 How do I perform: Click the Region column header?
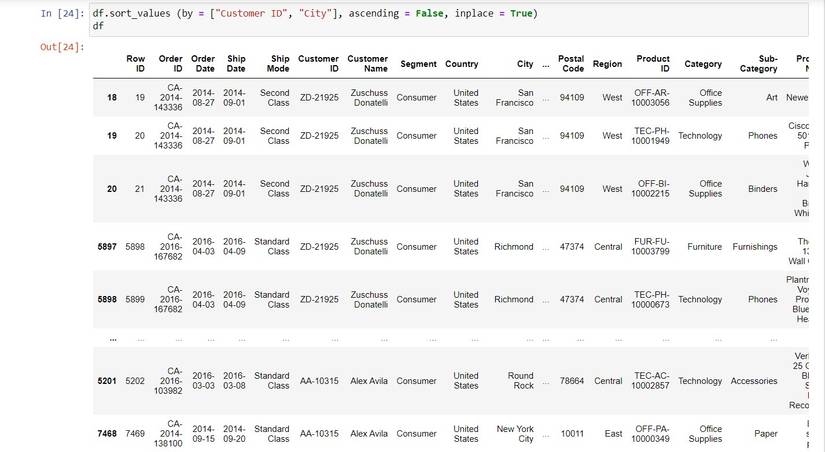[x=607, y=64]
